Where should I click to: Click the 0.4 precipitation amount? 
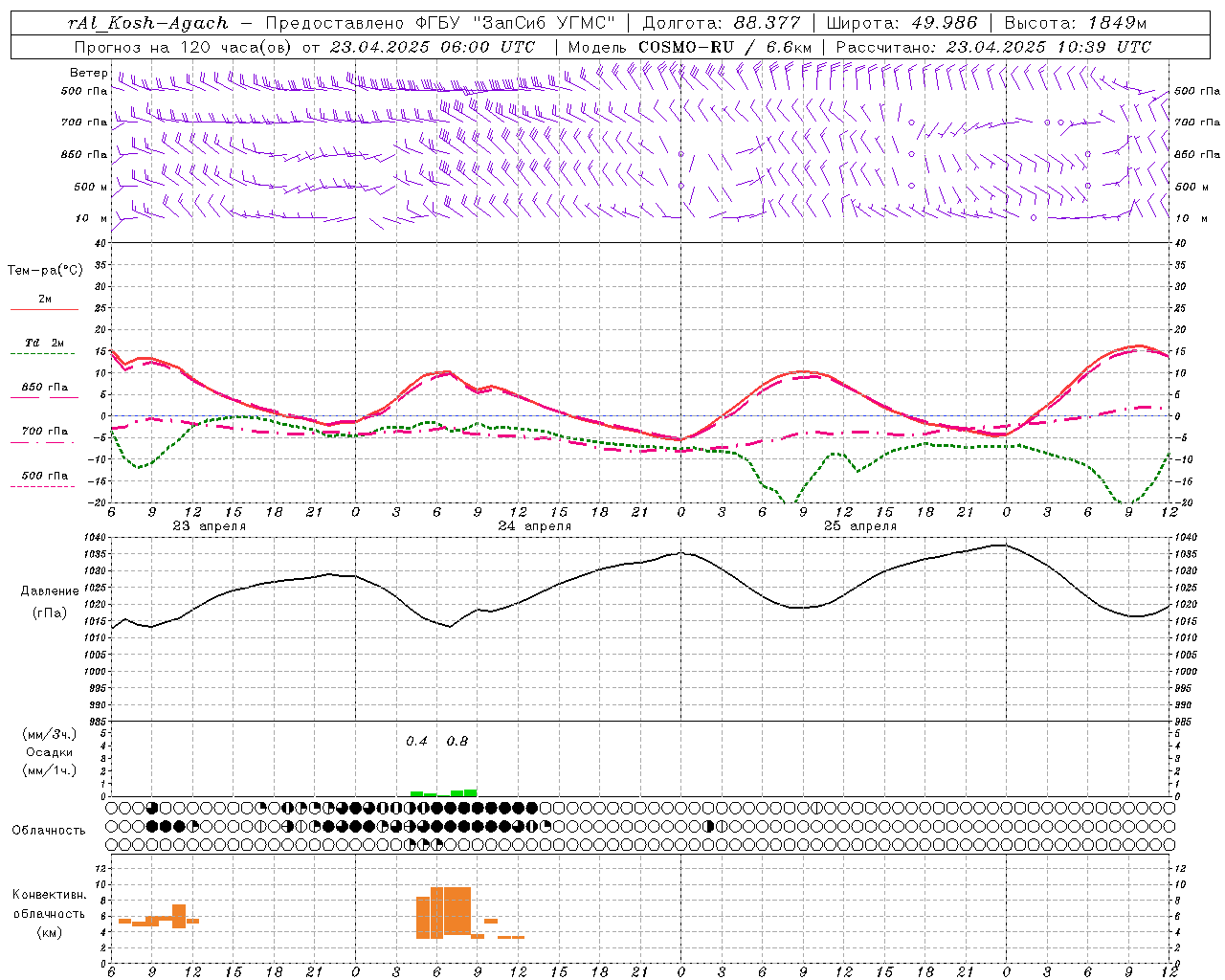click(x=416, y=742)
